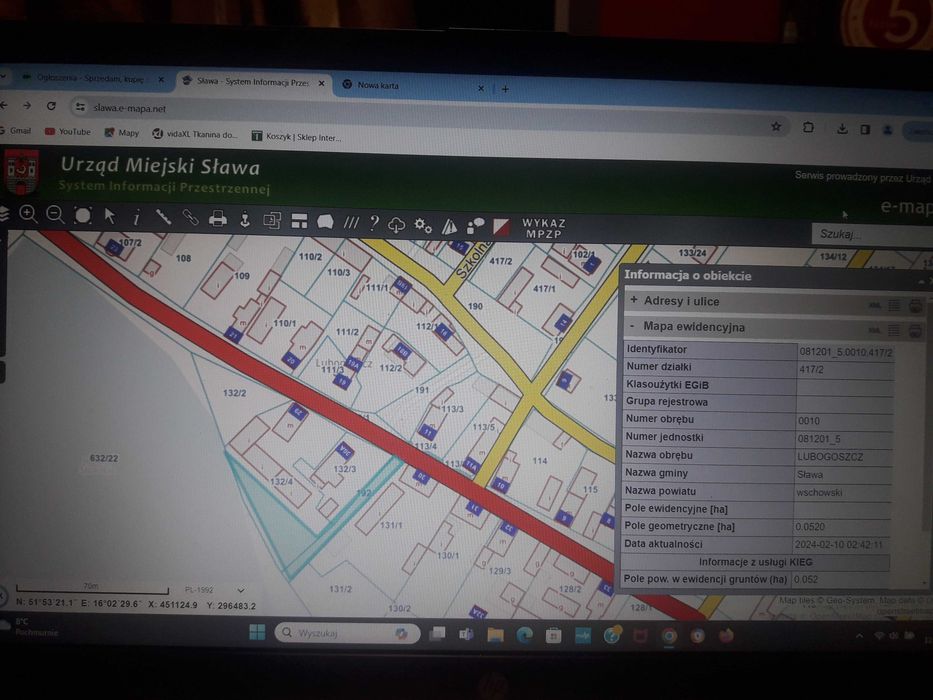This screenshot has width=933, height=700.
Task: Click the Informacje z usługi KIEG header
Action: [x=755, y=562]
